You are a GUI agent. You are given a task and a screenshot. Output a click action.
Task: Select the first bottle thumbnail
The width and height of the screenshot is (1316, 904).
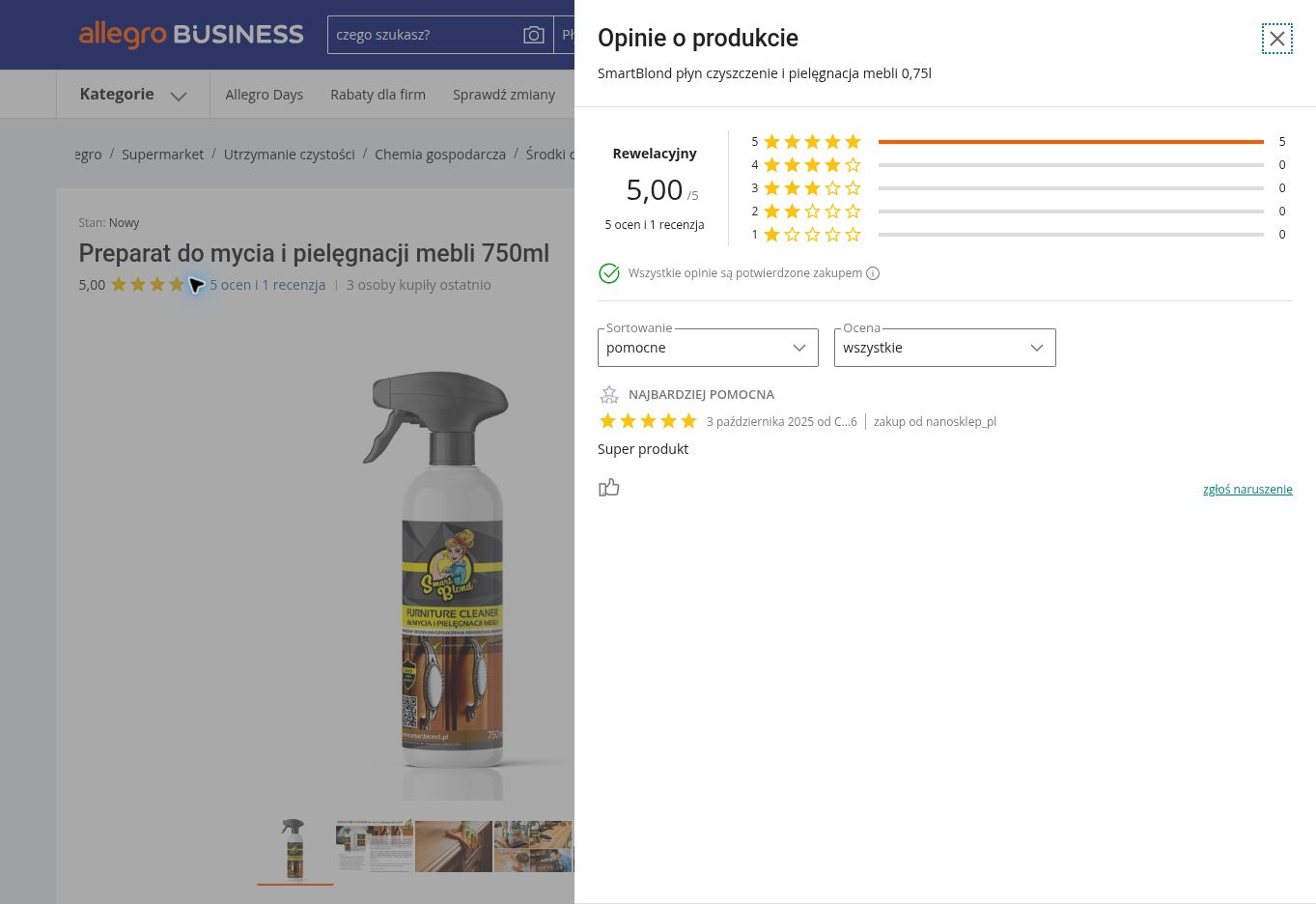tap(294, 848)
